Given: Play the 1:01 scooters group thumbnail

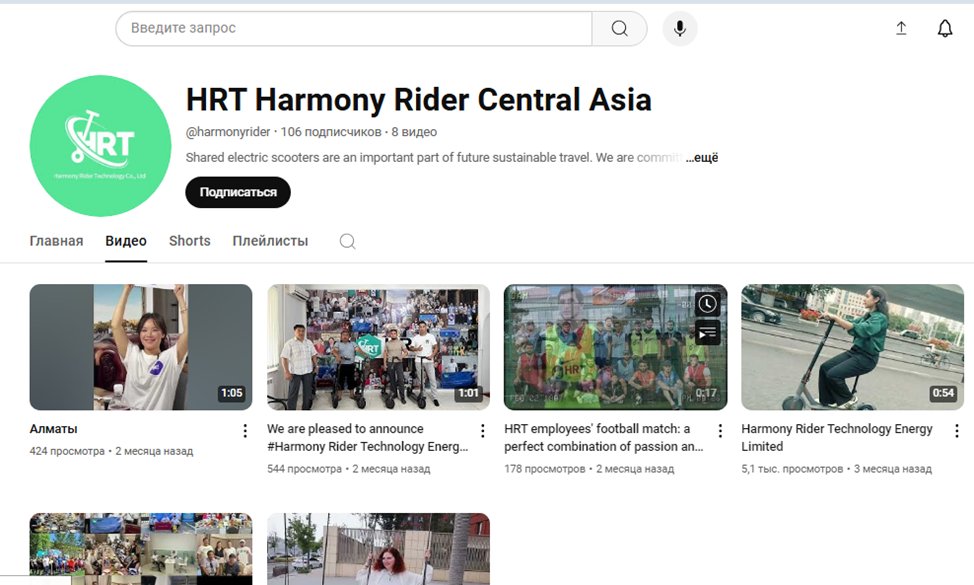Looking at the screenshot, I should (x=378, y=347).
